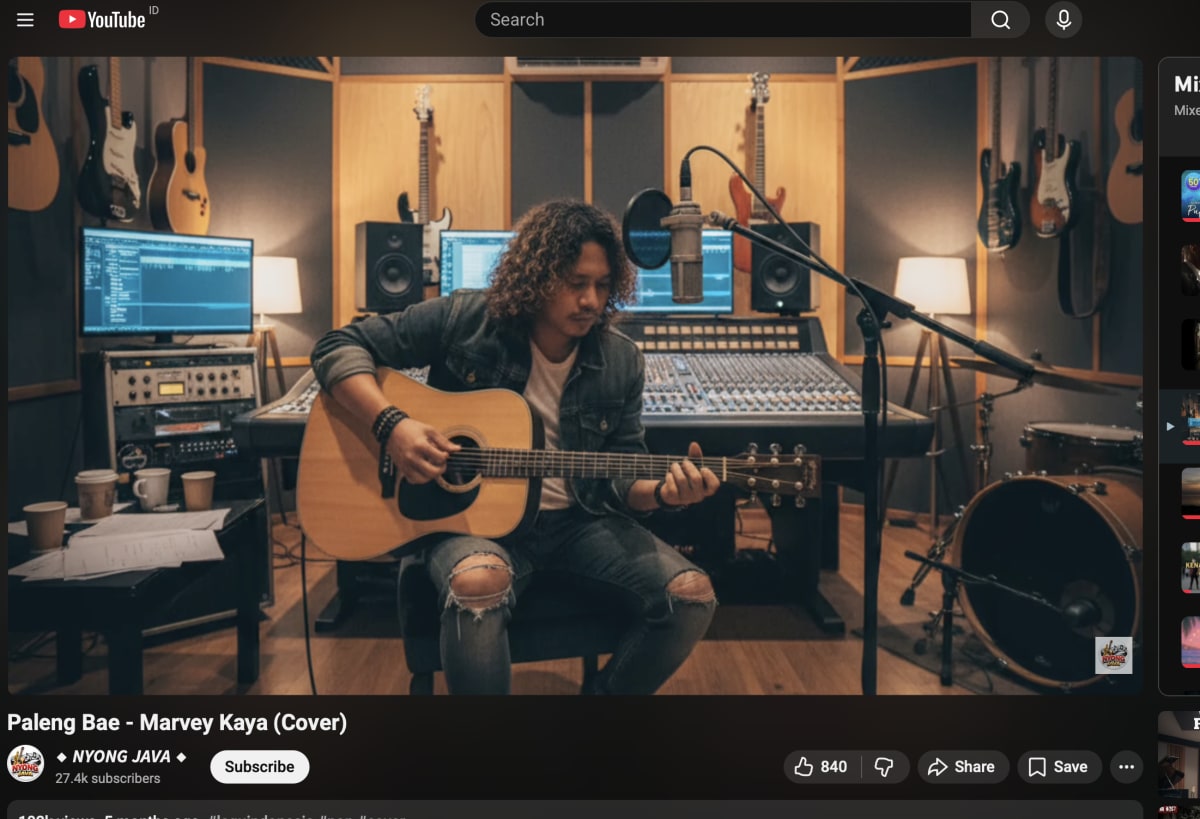The width and height of the screenshot is (1200, 819).
Task: Click the video player to pause
Action: point(575,375)
